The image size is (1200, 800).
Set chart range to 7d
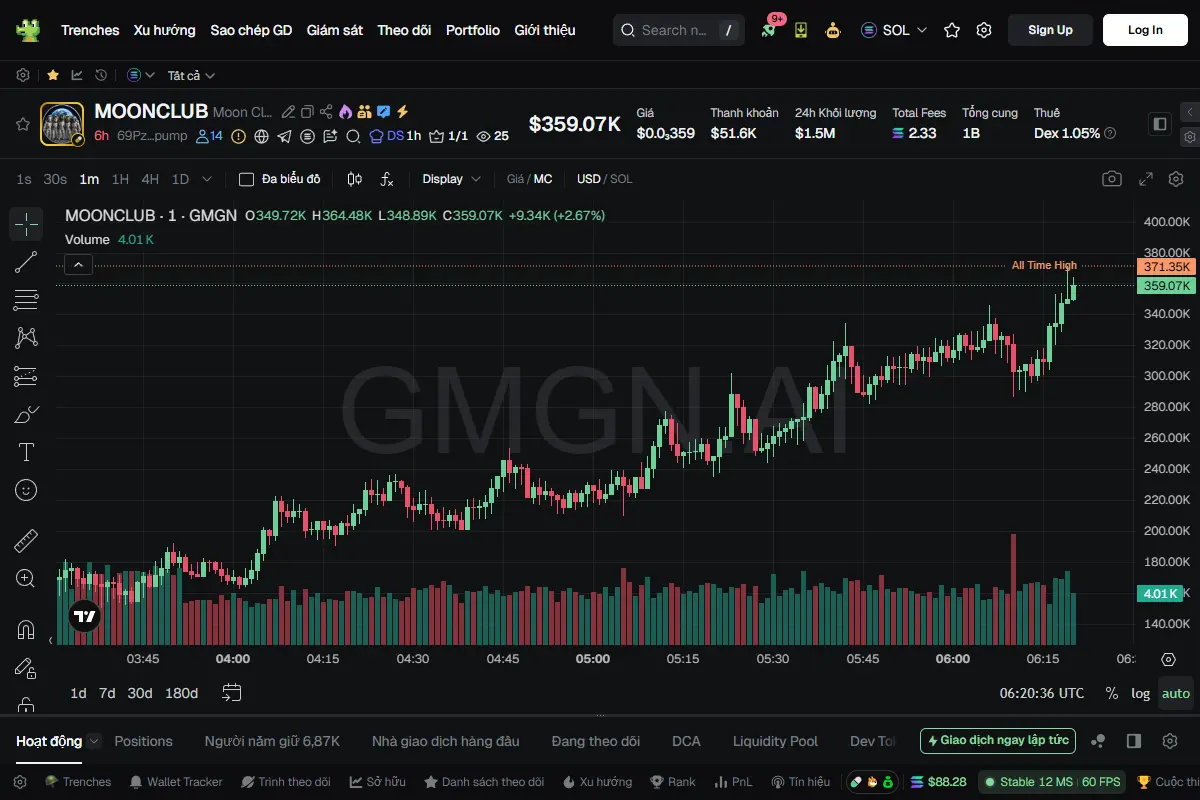[107, 693]
